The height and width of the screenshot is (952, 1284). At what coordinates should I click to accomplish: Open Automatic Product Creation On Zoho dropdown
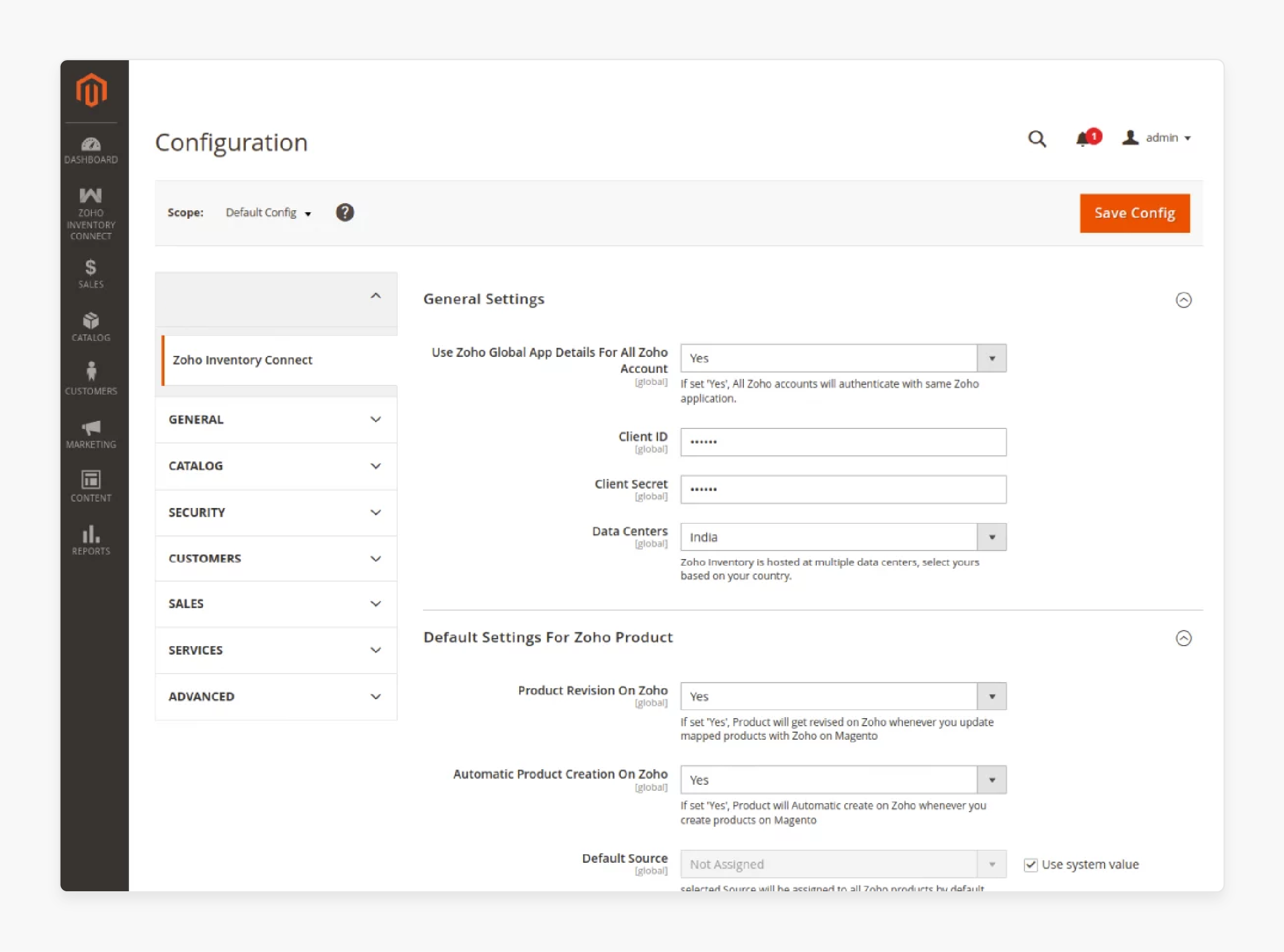point(843,779)
